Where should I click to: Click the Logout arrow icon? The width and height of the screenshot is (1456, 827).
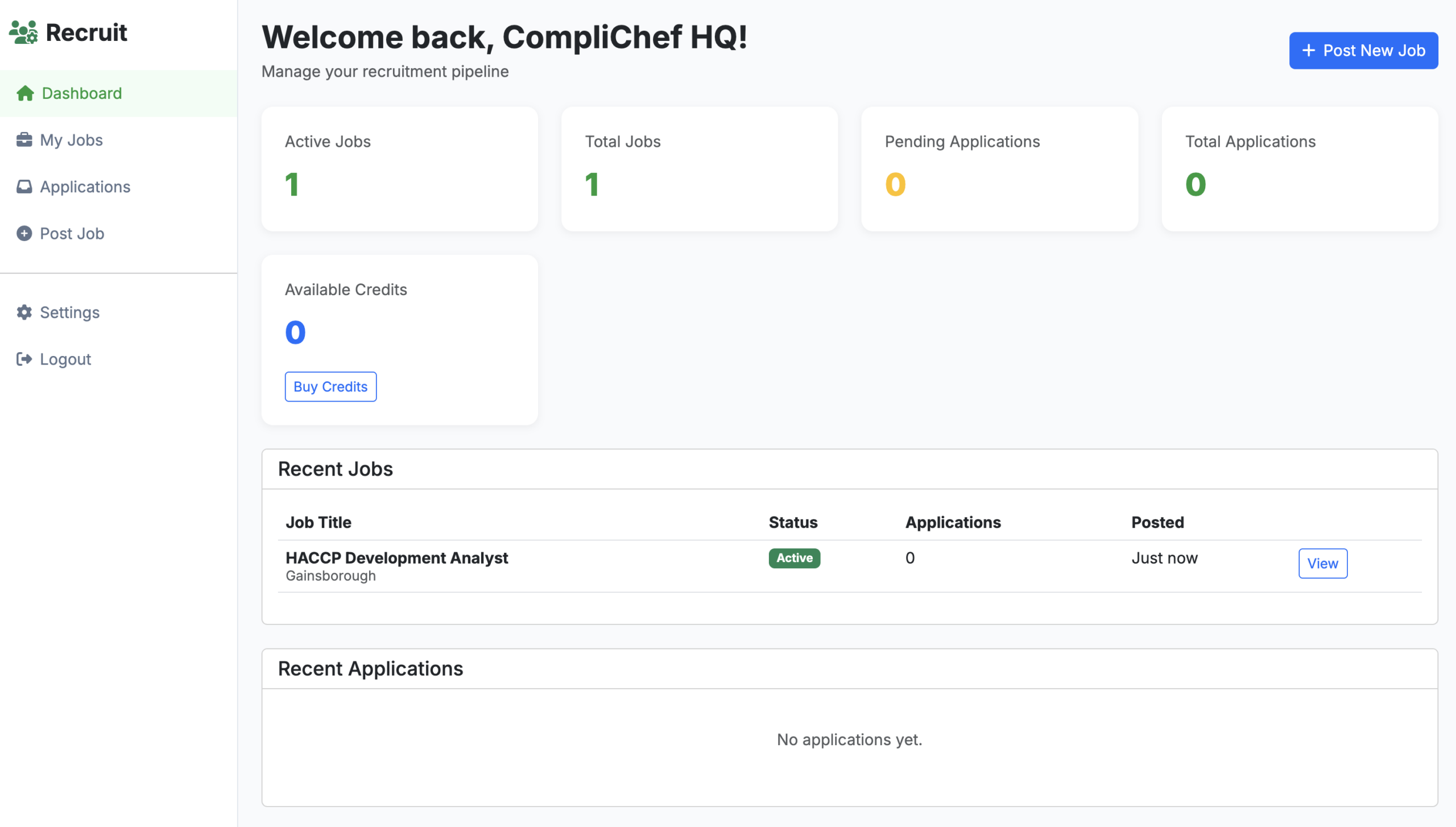[24, 359]
